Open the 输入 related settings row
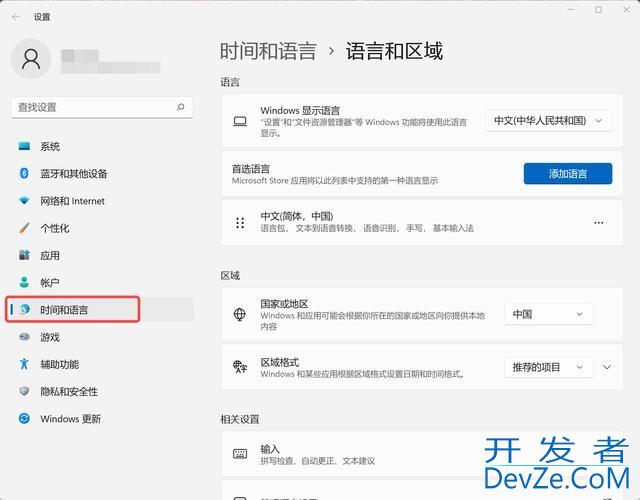Image resolution: width=640 pixels, height=500 pixels. (x=422, y=454)
